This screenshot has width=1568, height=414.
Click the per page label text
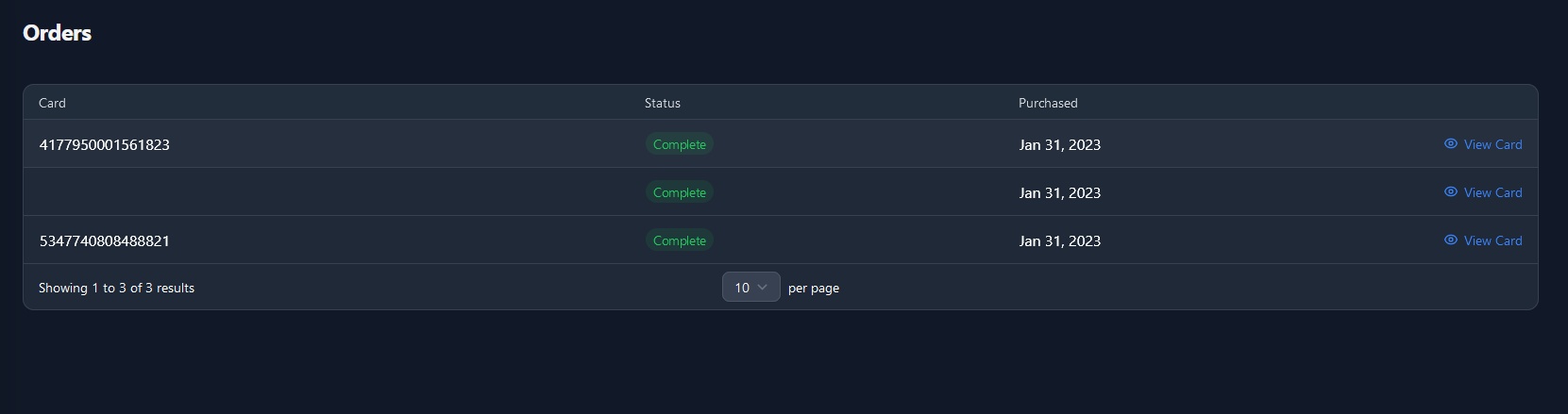814,288
